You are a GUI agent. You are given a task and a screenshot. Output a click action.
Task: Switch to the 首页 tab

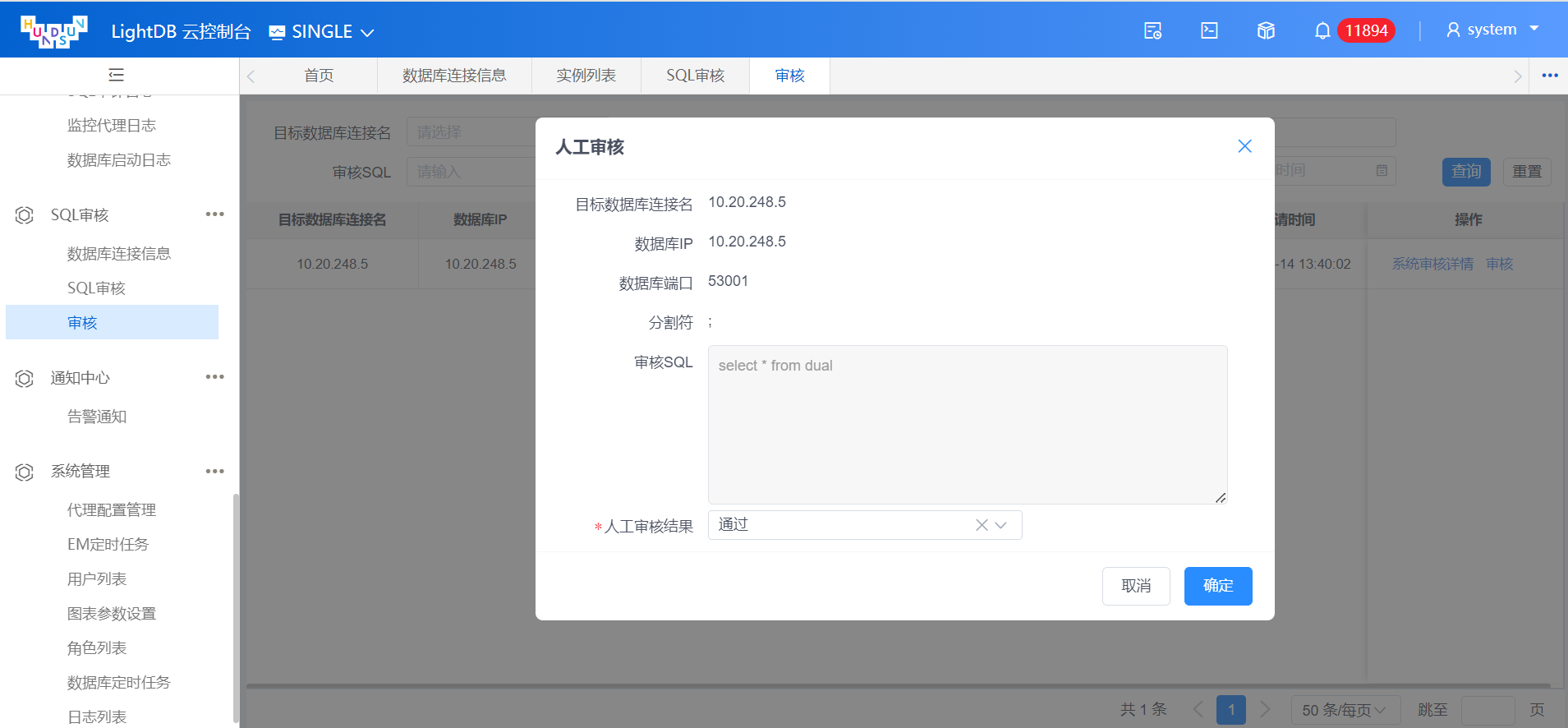click(319, 76)
